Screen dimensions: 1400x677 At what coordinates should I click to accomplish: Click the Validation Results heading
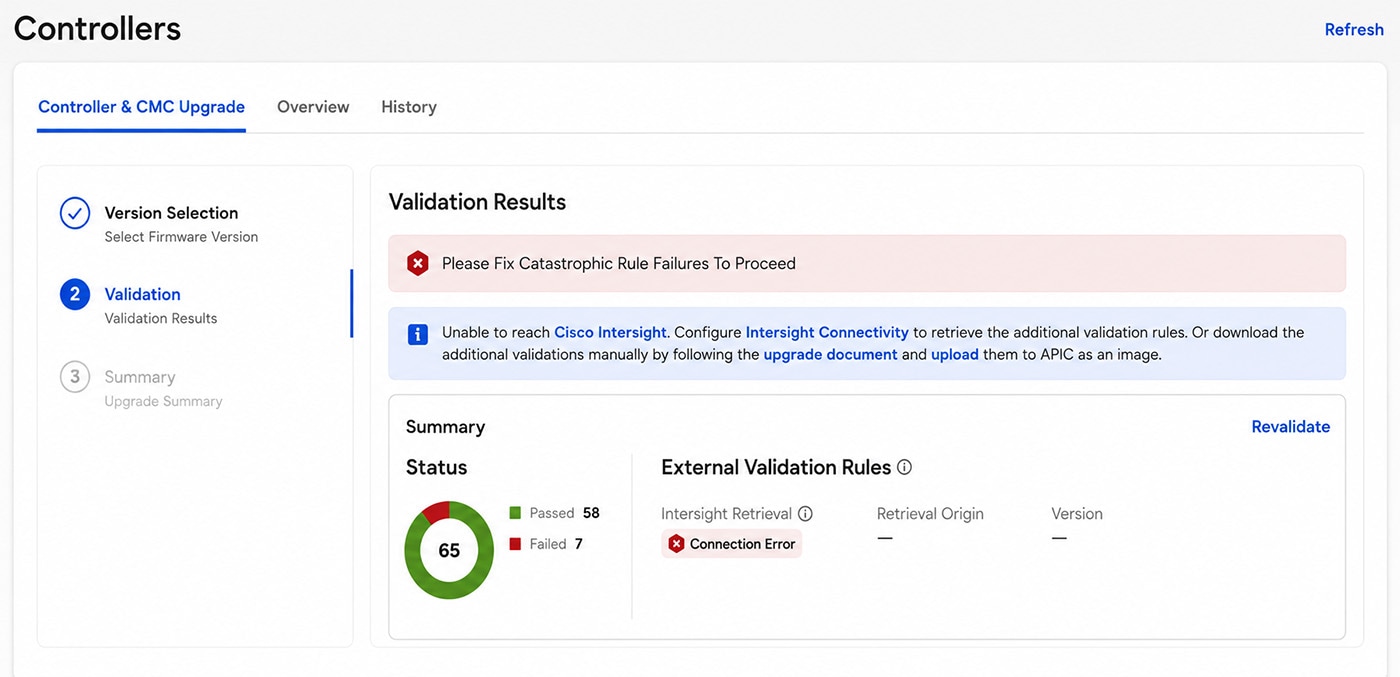(477, 202)
